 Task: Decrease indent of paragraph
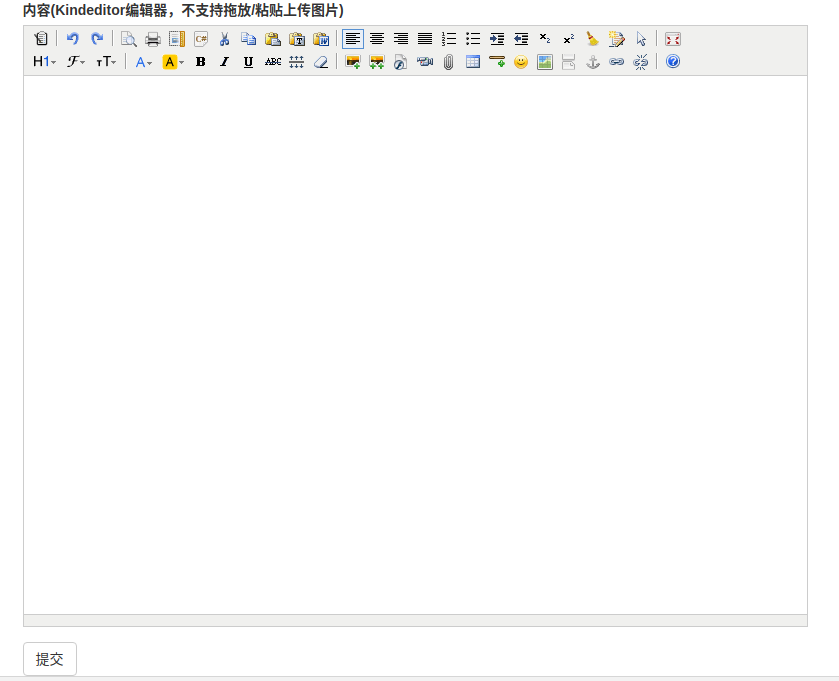521,39
